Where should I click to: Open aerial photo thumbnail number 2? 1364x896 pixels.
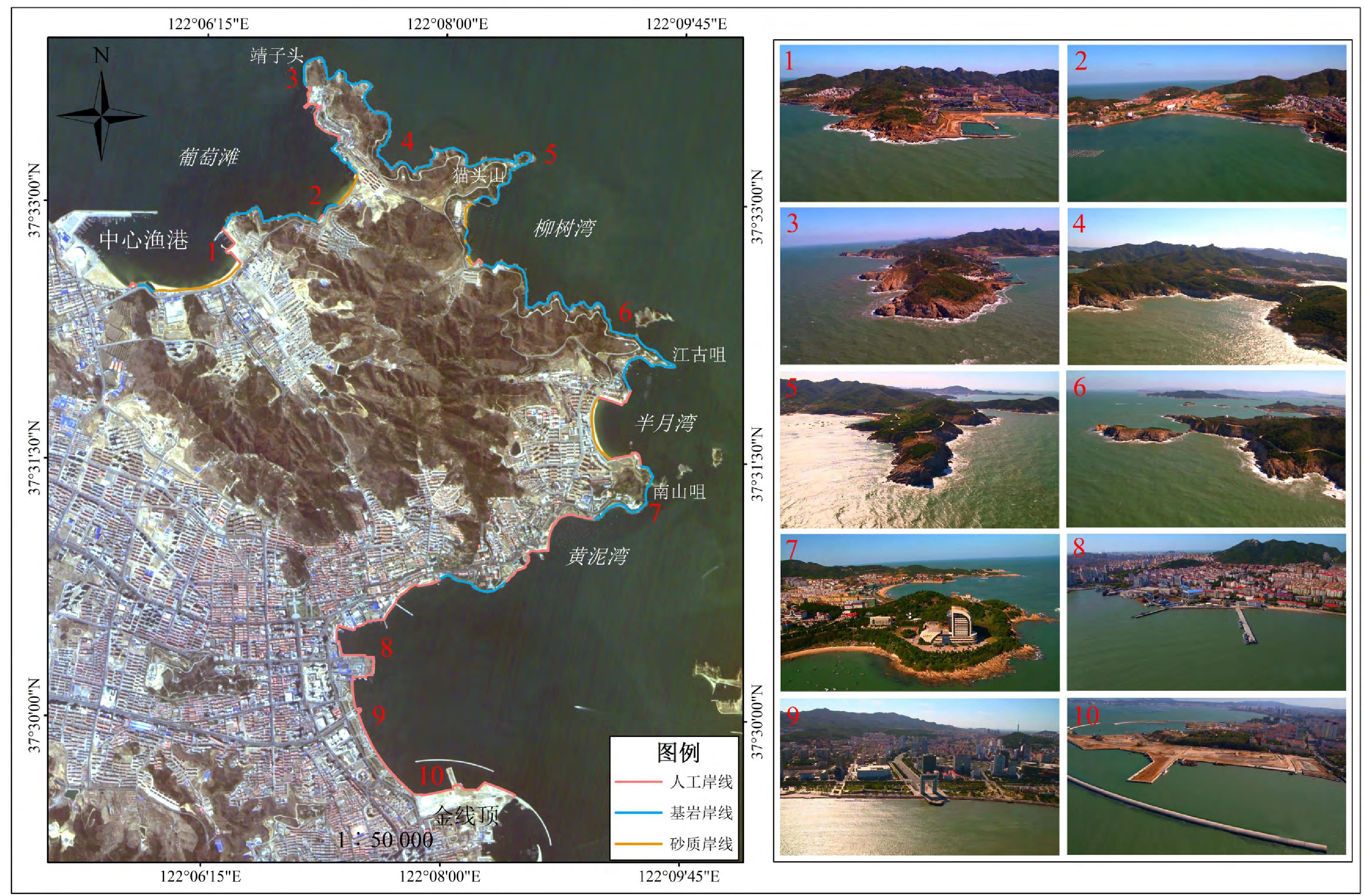pos(1207,123)
